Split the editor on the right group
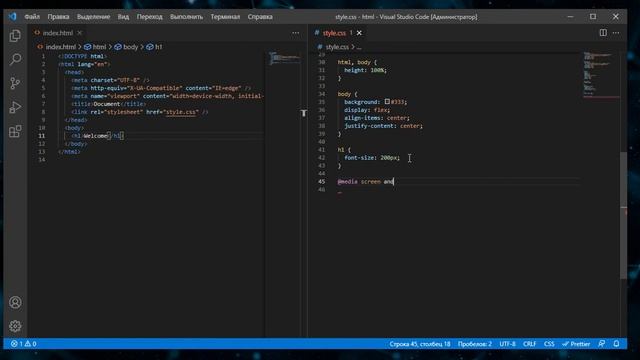The height and width of the screenshot is (360, 640). point(603,33)
